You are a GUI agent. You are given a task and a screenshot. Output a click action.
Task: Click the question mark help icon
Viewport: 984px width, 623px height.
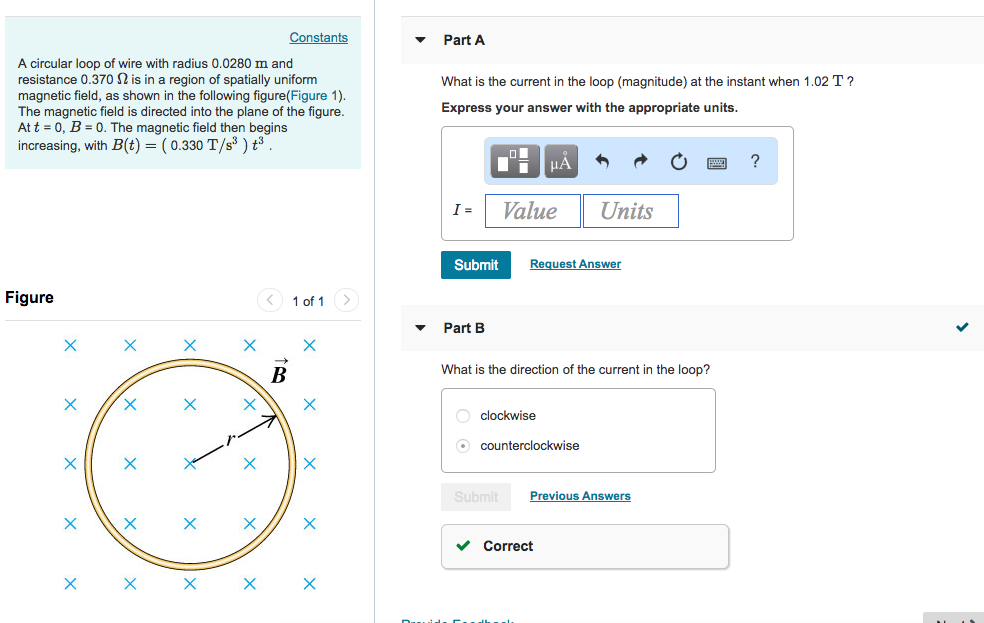click(755, 161)
